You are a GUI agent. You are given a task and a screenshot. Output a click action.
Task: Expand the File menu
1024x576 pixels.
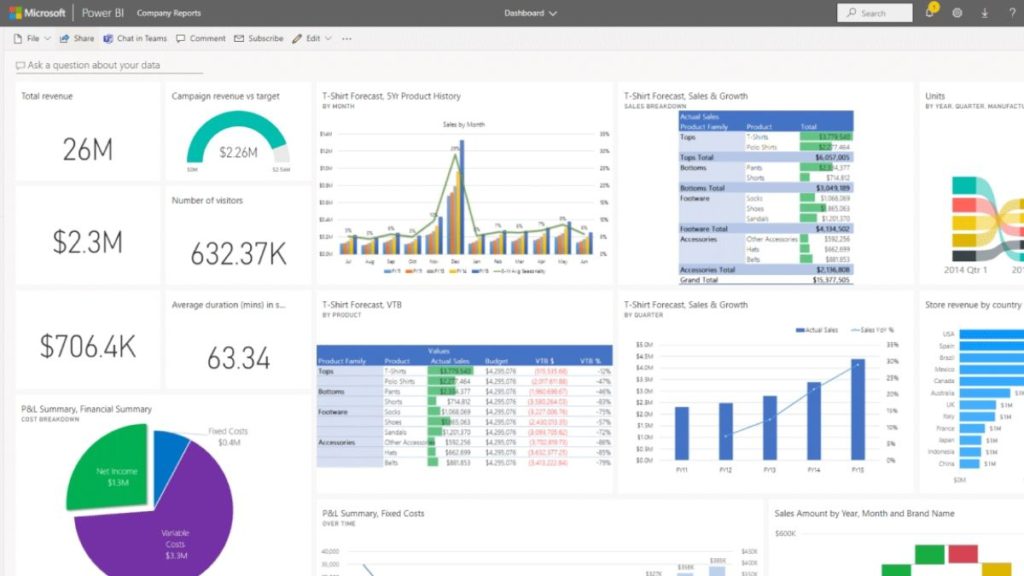33,38
